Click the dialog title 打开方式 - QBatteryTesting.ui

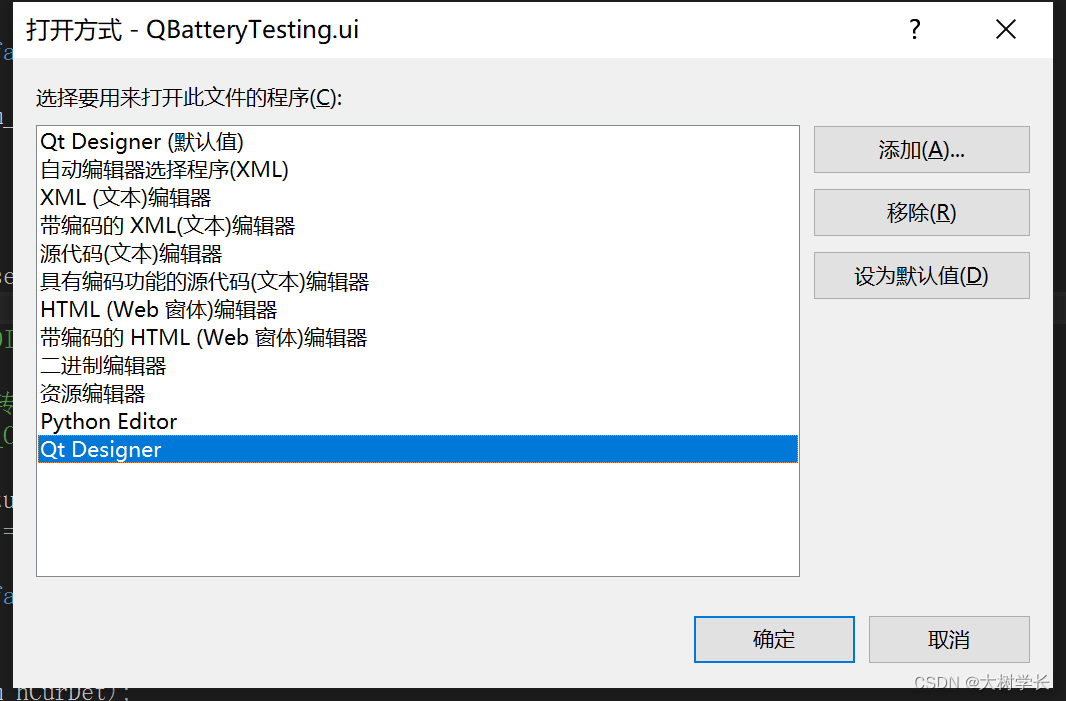(193, 31)
